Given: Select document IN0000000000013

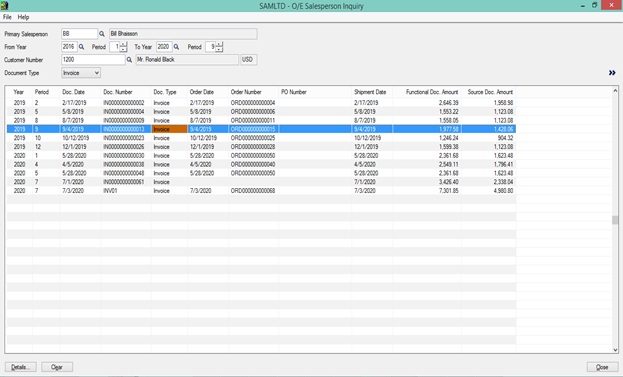Looking at the screenshot, I should pos(124,129).
